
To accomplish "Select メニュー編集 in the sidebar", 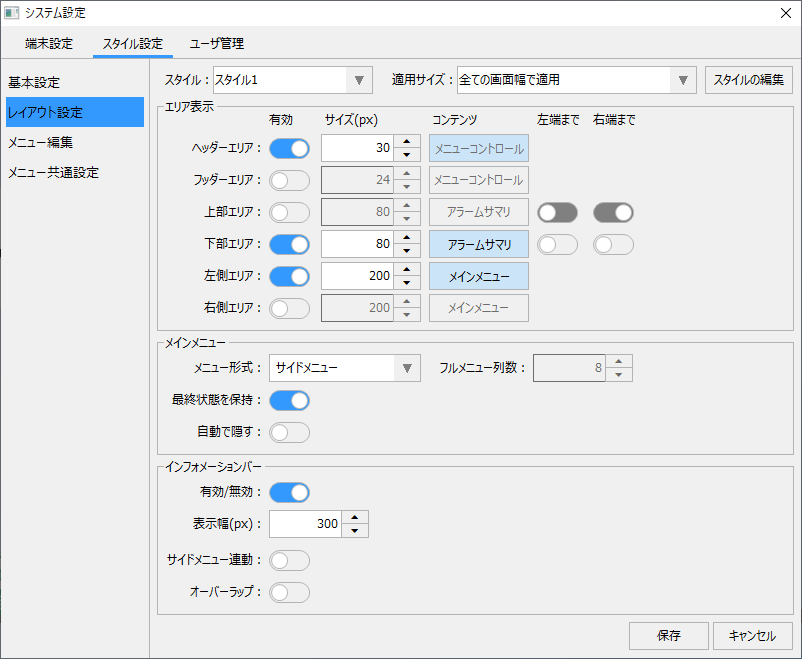I will (x=40, y=142).
